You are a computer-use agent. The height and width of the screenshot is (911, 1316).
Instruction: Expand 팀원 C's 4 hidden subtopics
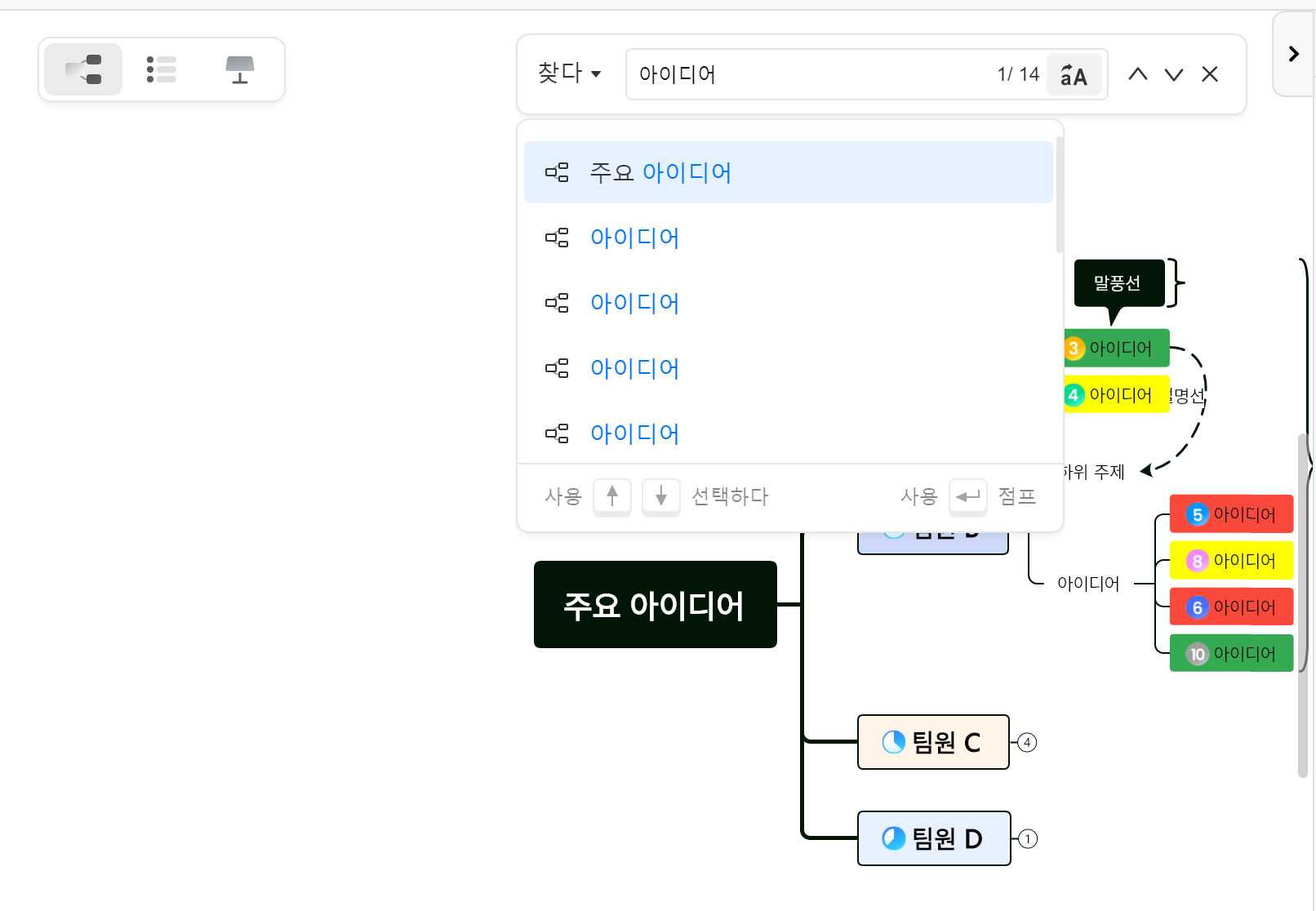pos(1027,743)
